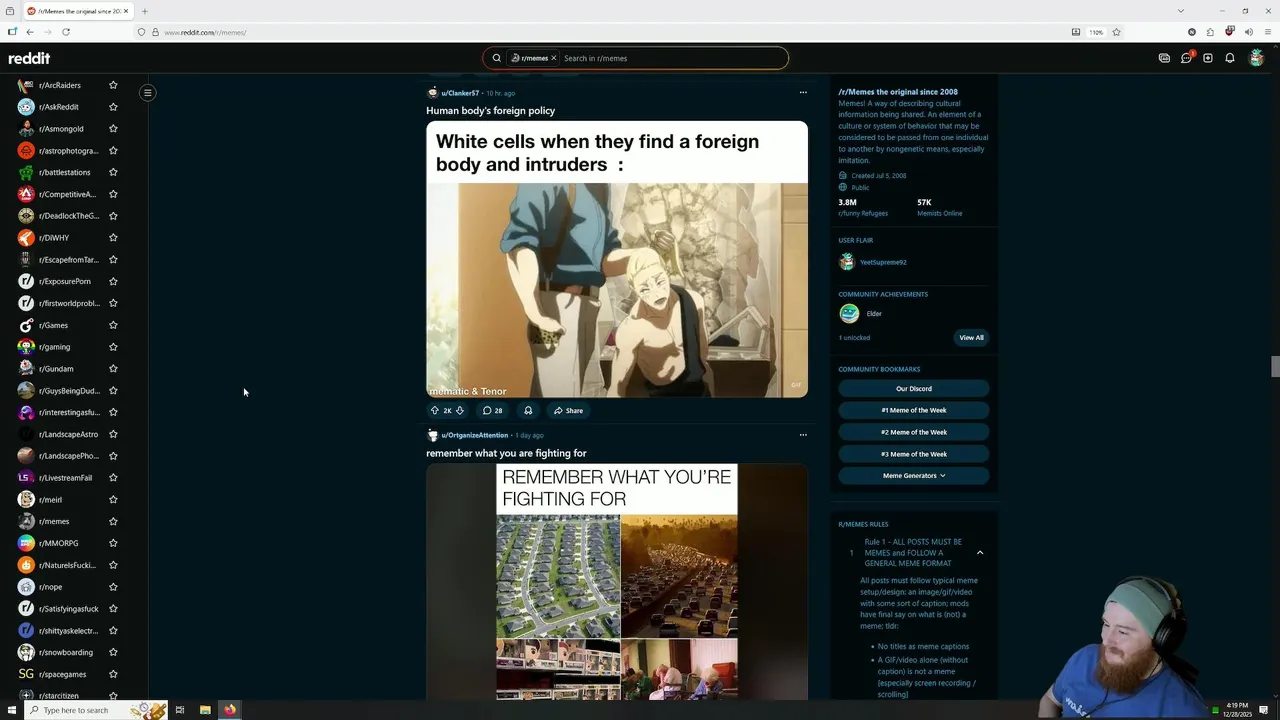Click the Firefox taskbar icon
1280x720 pixels.
click(x=230, y=710)
